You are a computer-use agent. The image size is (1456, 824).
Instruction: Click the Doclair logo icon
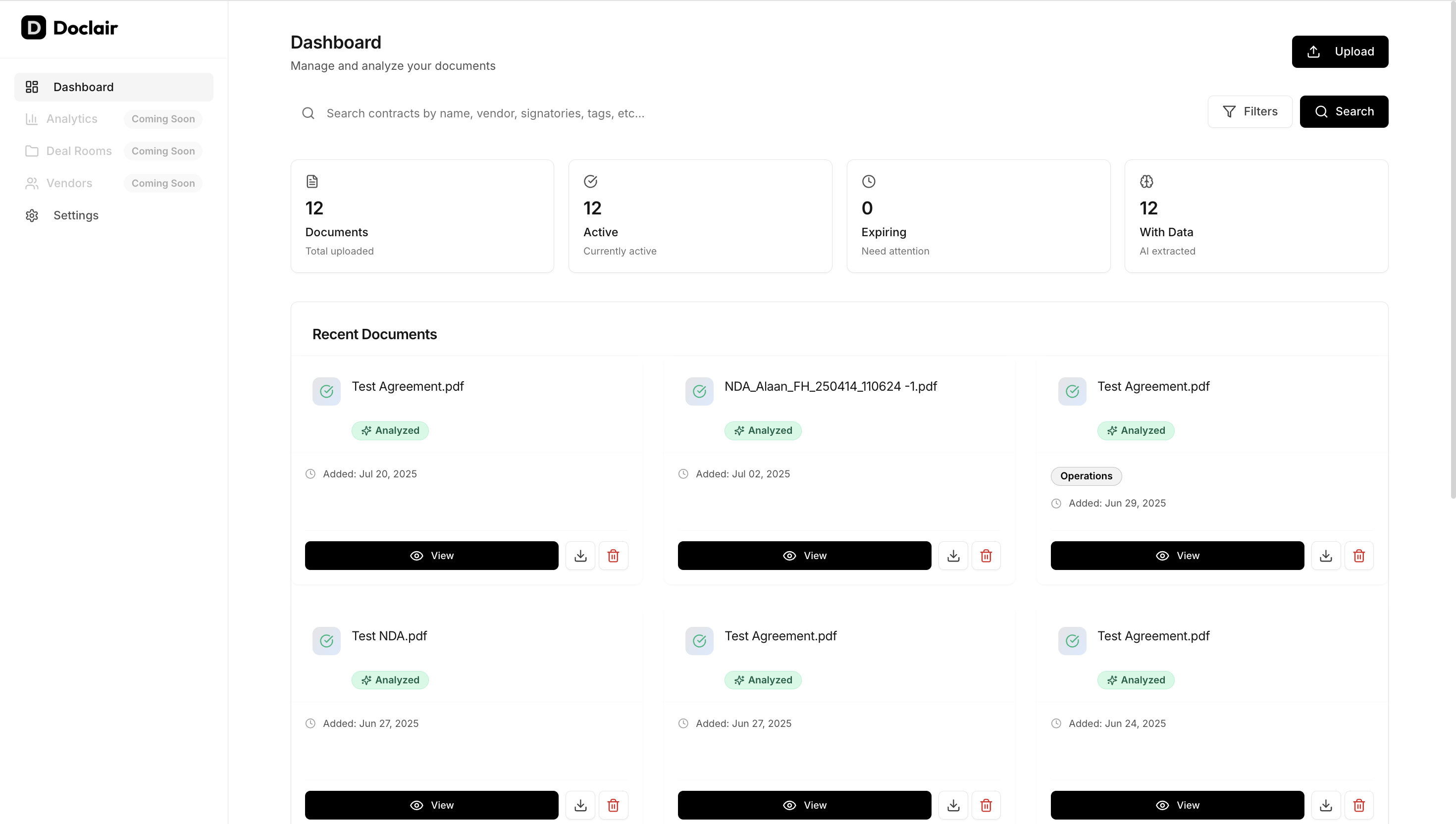click(33, 27)
